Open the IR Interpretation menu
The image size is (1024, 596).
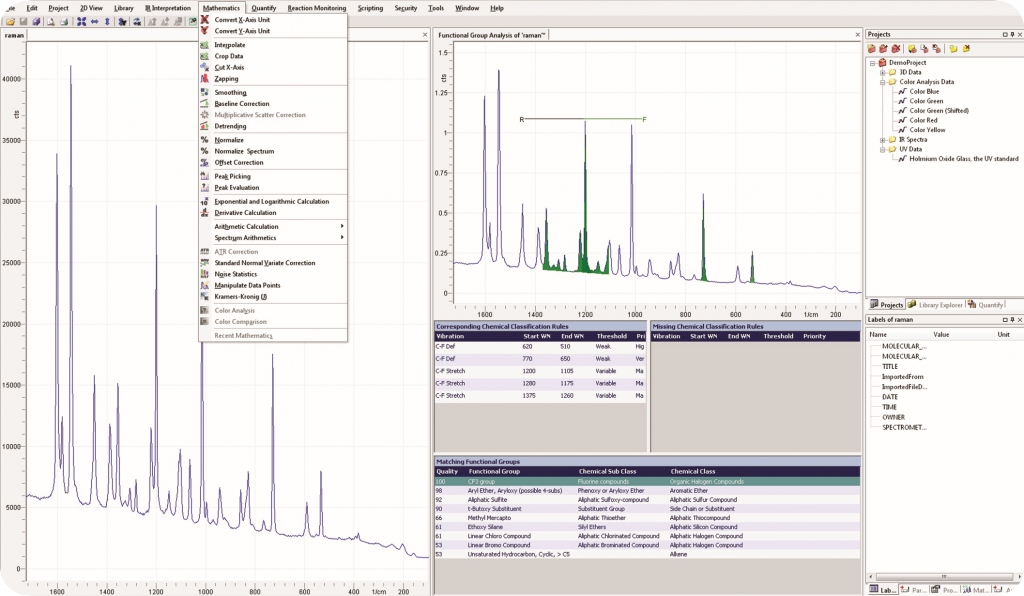(168, 8)
